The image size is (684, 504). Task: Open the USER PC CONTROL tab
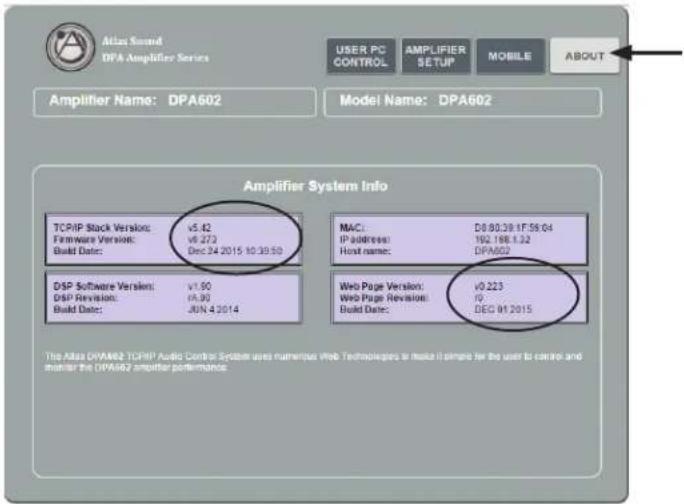[361, 56]
